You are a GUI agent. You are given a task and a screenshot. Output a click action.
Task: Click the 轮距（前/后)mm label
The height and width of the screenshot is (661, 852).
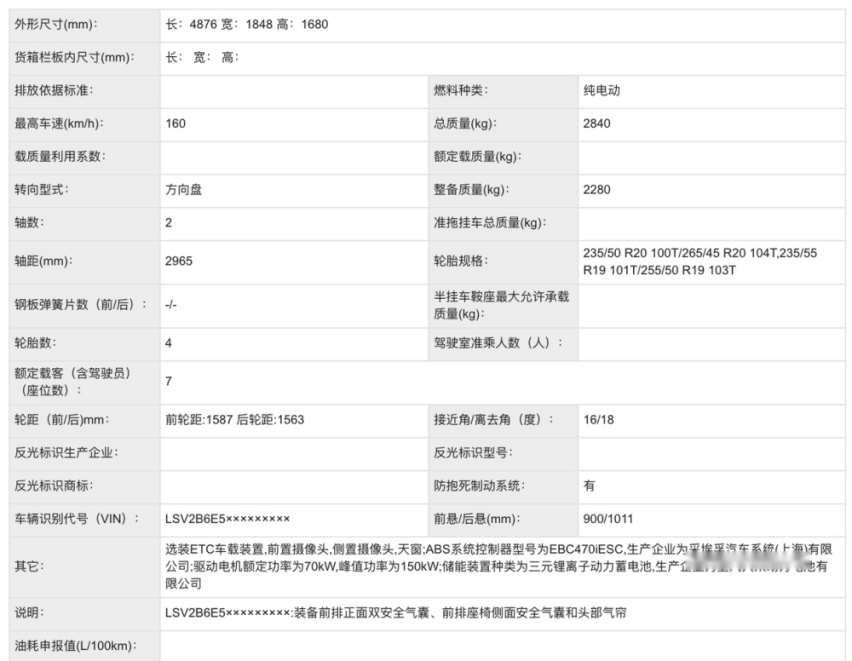[x=62, y=420]
